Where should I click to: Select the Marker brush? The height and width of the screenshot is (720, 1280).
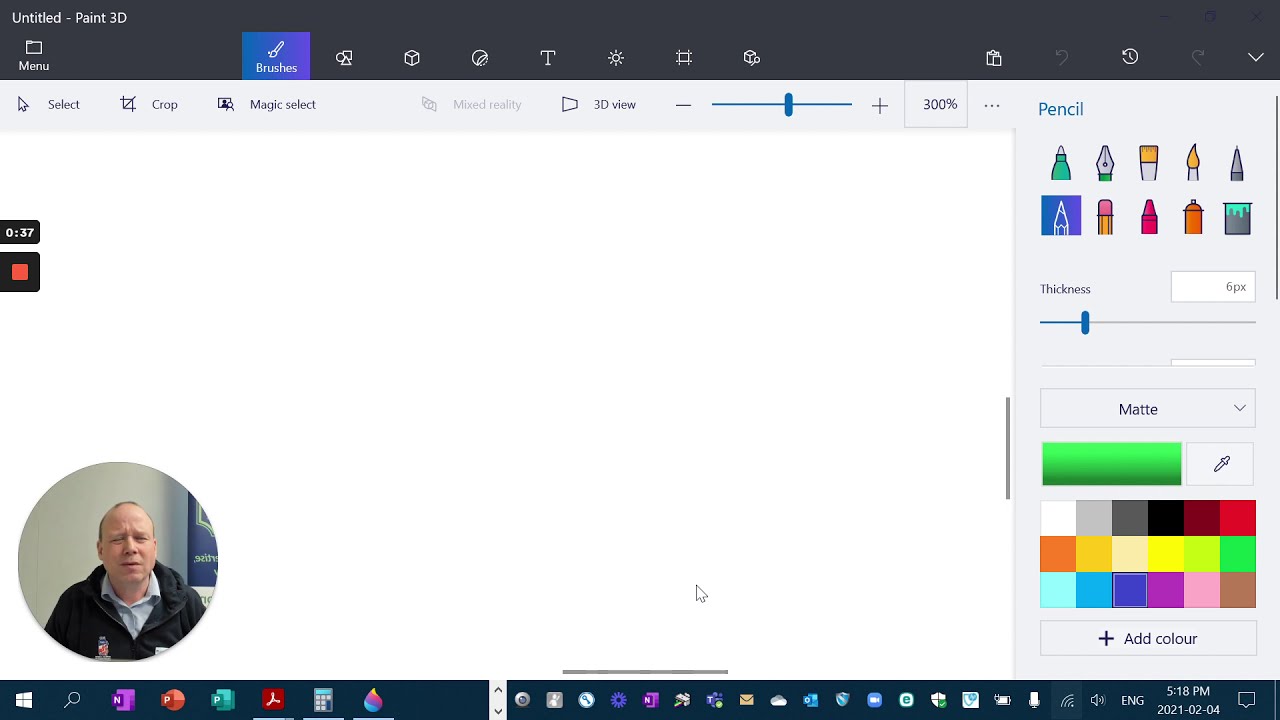pos(1061,163)
